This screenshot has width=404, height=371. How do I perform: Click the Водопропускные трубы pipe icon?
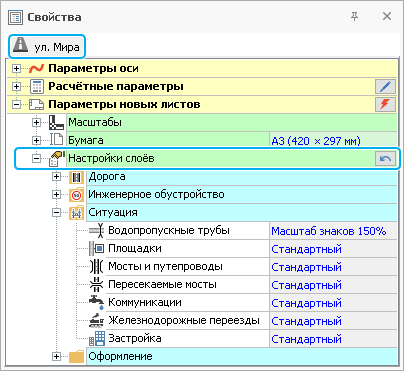coord(97,231)
